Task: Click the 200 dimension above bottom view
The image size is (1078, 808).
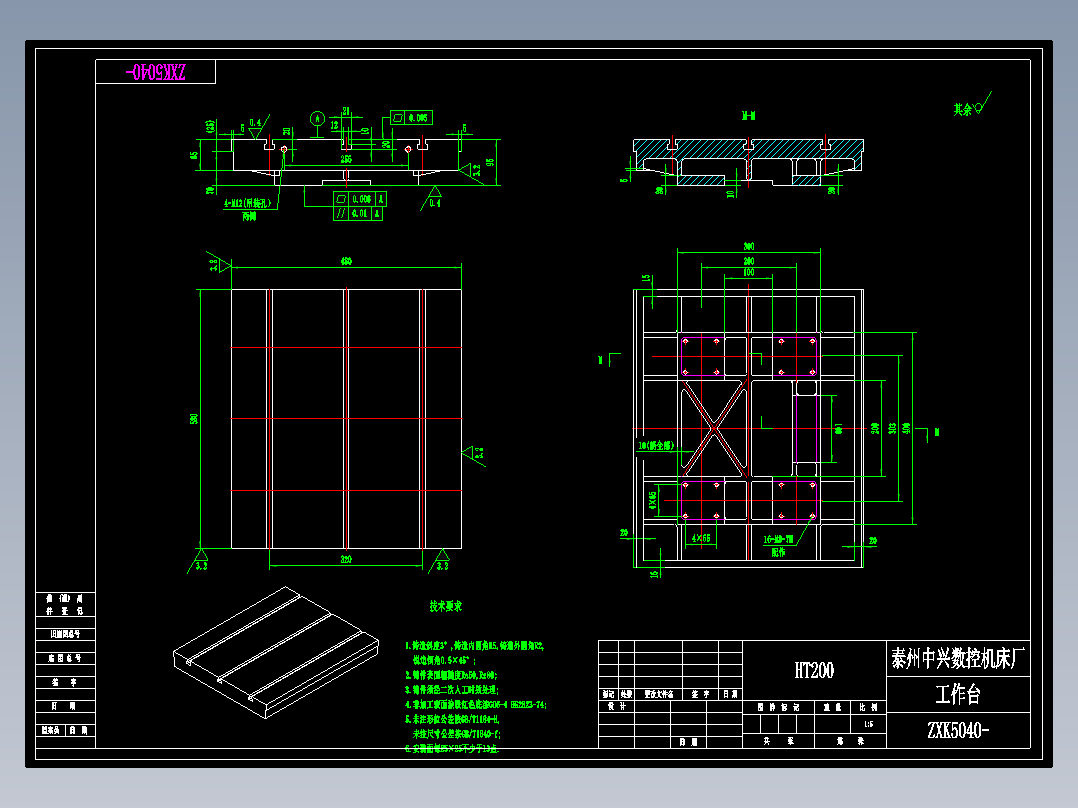Action: (x=749, y=261)
